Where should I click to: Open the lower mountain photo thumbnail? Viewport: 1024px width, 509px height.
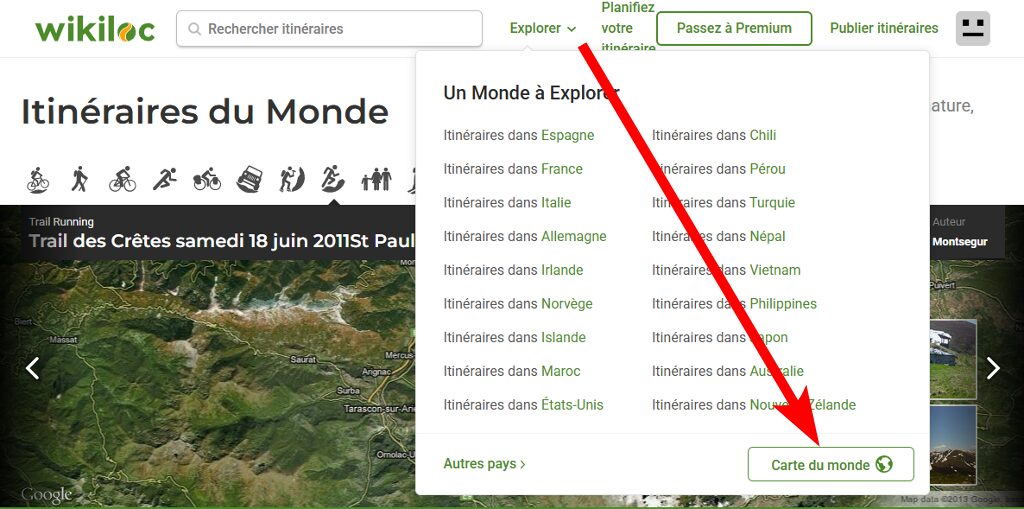point(952,445)
